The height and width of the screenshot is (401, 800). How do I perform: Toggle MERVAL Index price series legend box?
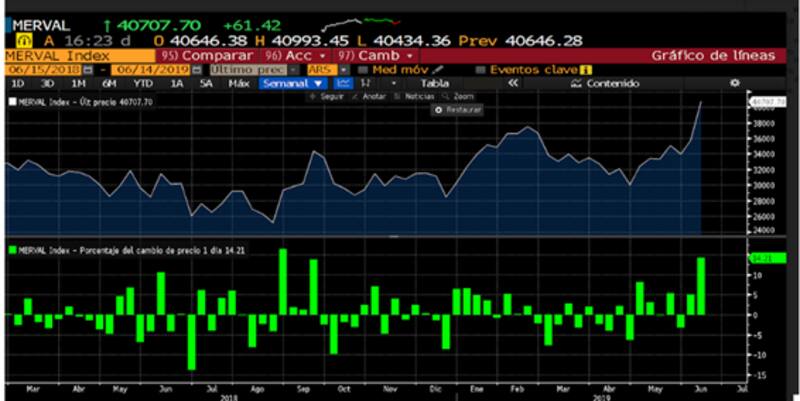pos(12,103)
